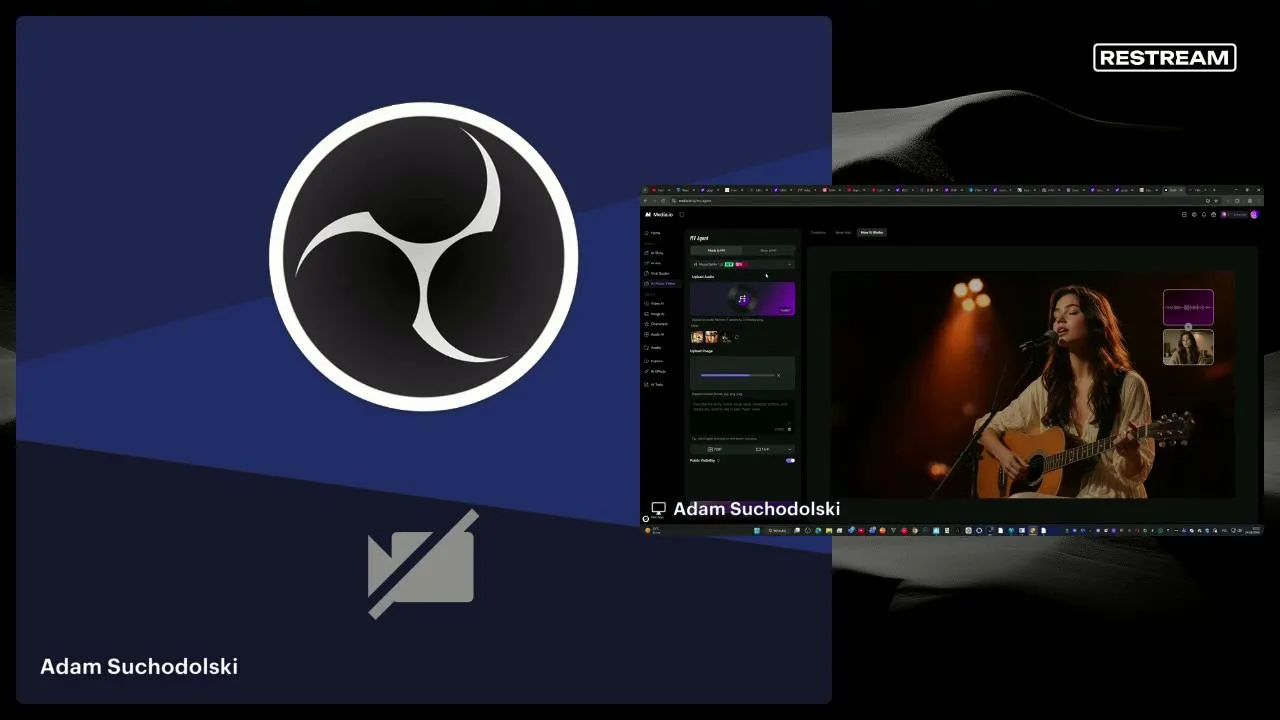1280x720 pixels.
Task: Open the taskbar weather widget
Action: (651, 530)
